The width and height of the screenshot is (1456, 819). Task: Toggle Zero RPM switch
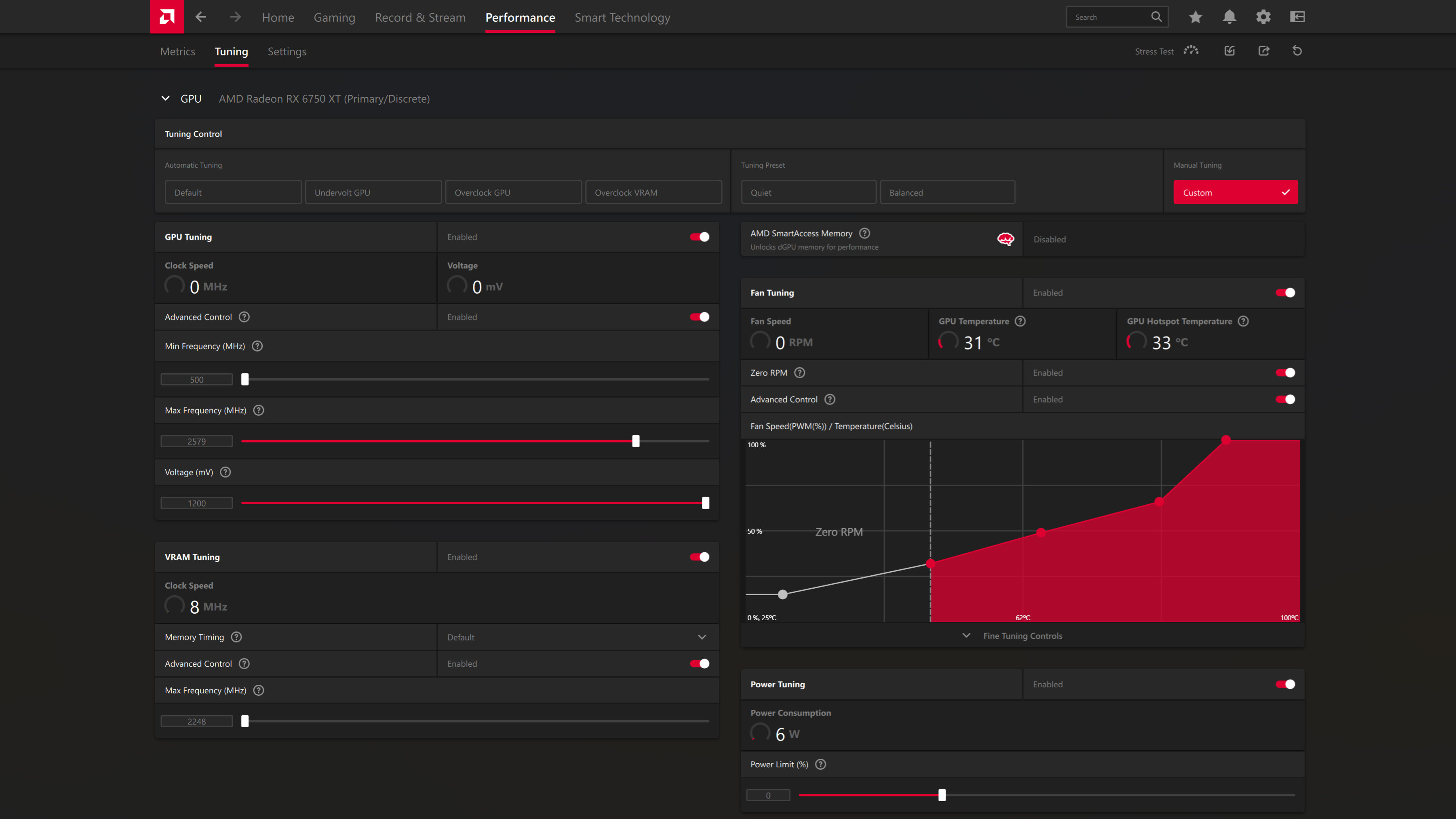pyautogui.click(x=1285, y=373)
